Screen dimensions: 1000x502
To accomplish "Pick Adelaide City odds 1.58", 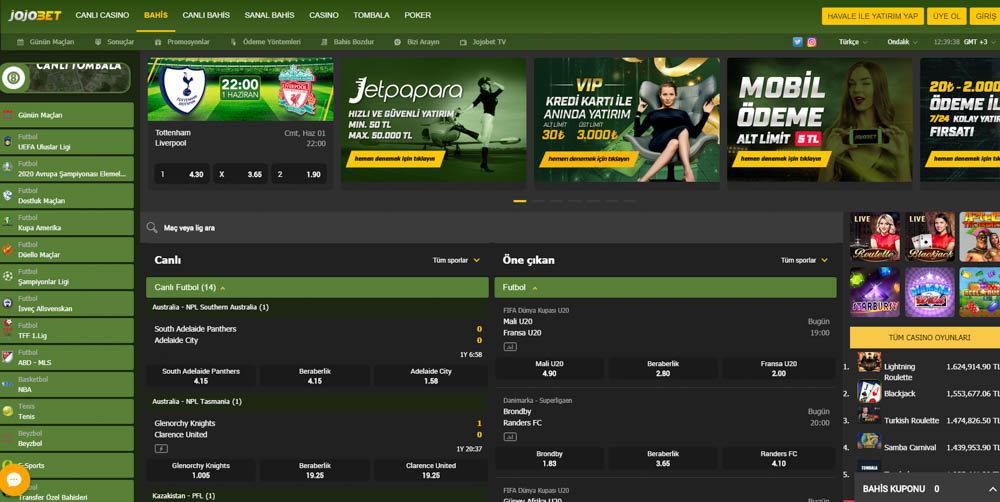I will pyautogui.click(x=430, y=376).
